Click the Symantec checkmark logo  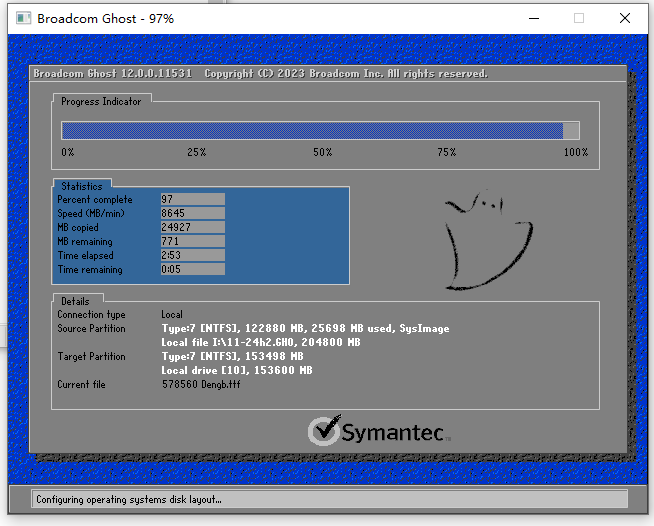[379, 430]
